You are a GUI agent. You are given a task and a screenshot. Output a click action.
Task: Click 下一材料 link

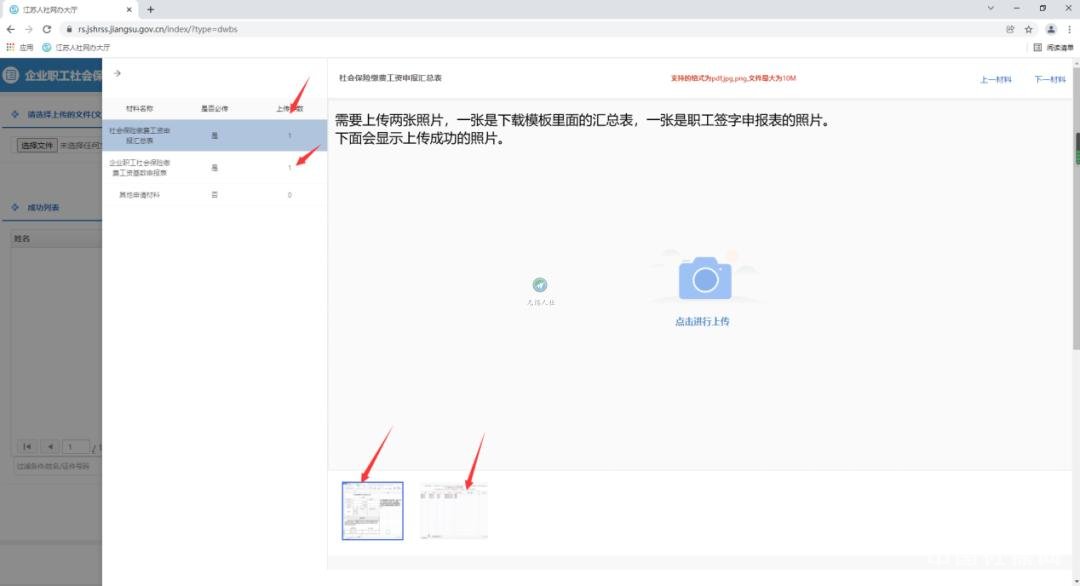tap(1049, 79)
